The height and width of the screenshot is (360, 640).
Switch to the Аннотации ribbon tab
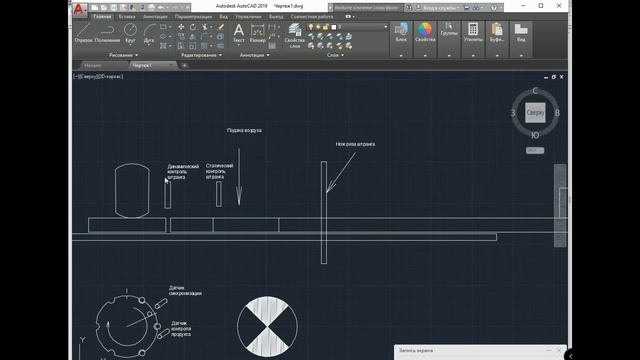coord(155,17)
